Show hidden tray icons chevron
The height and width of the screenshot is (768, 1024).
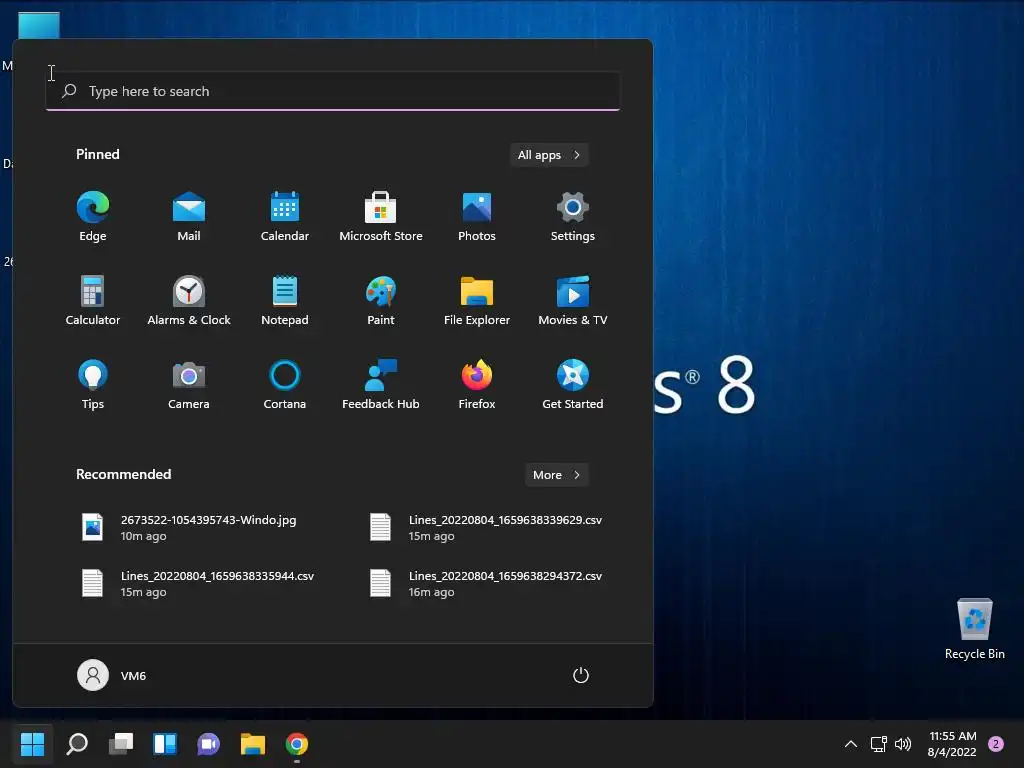(851, 744)
